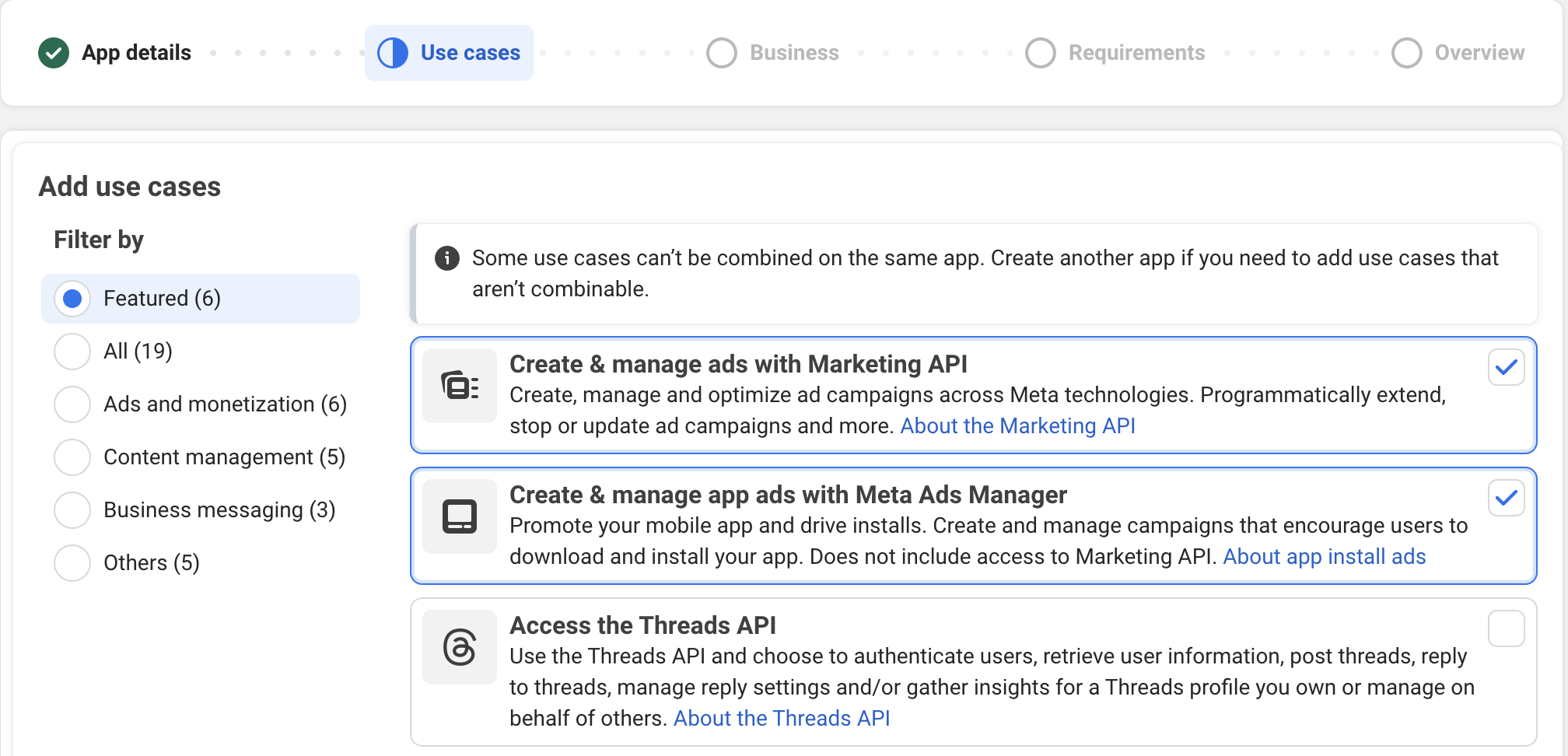Uncheck the Marketing API use case

pyautogui.click(x=1507, y=367)
